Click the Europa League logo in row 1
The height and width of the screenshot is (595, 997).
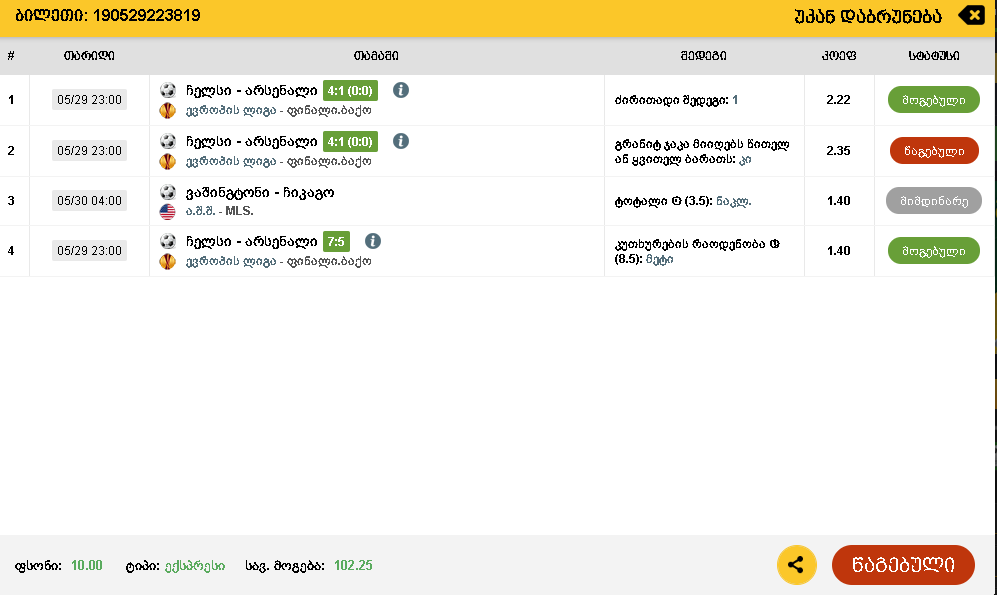coord(167,111)
